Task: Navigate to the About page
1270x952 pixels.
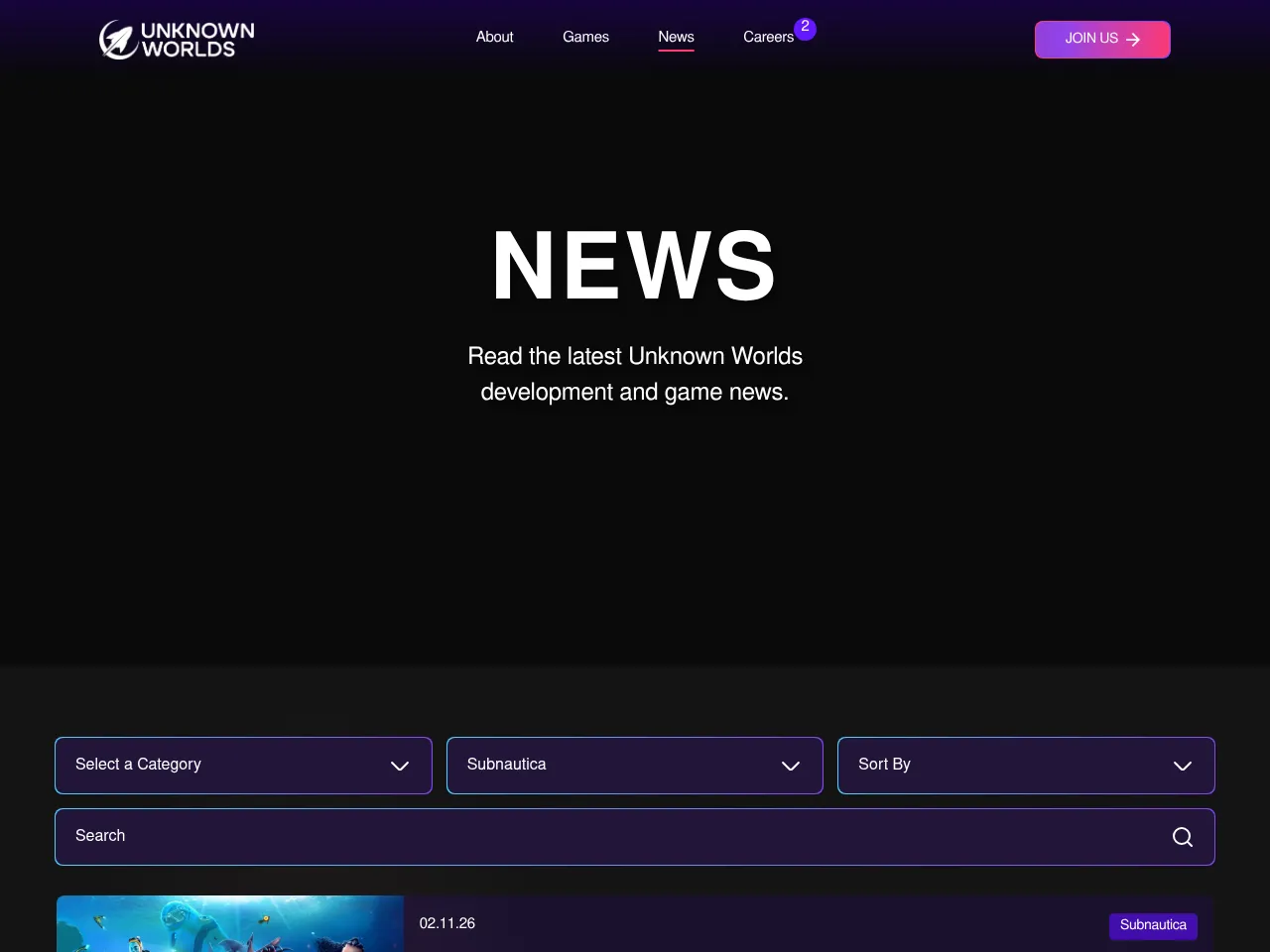Action: pyautogui.click(x=494, y=38)
